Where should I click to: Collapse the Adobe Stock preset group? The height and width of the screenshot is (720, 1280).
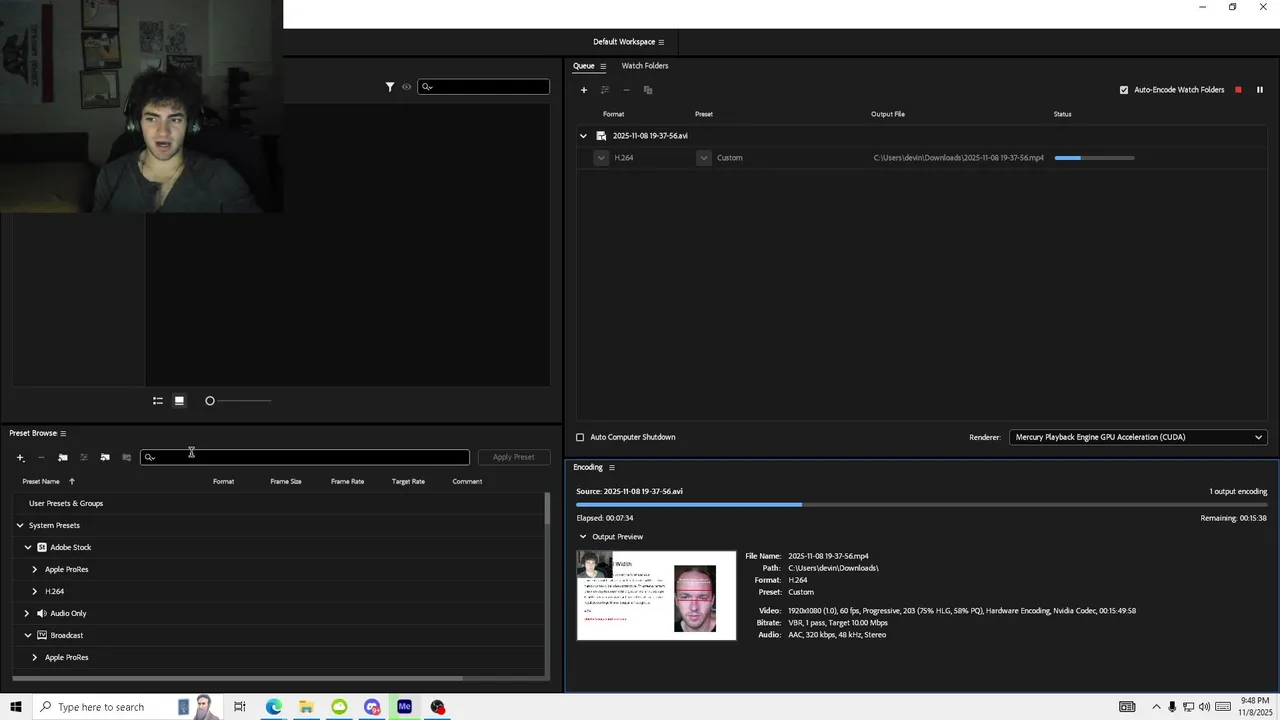click(28, 547)
